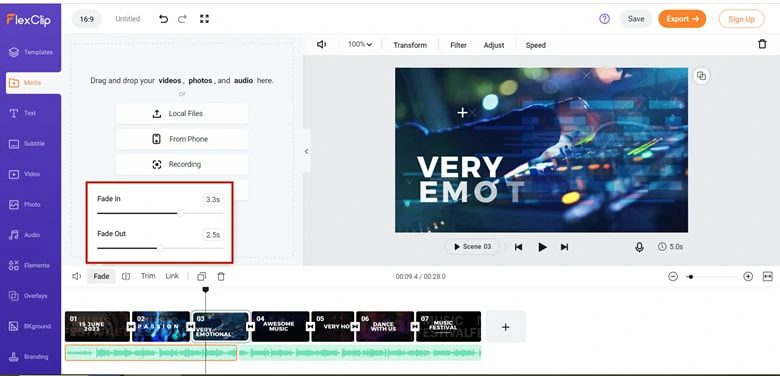Image resolution: width=780 pixels, height=376 pixels.
Task: Open the Video sidebar section
Action: [25, 174]
